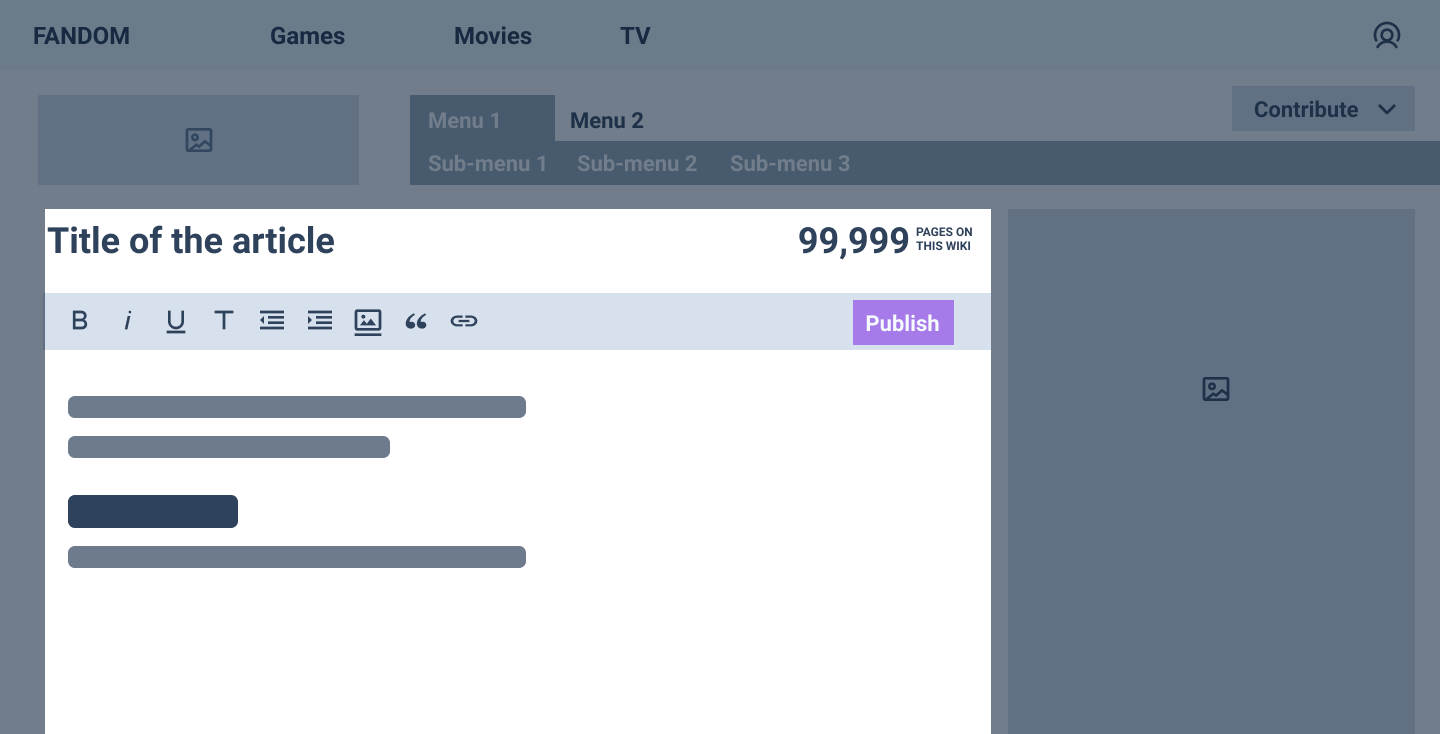Decrease indent of the paragraph
The height and width of the screenshot is (734, 1440).
coord(272,321)
